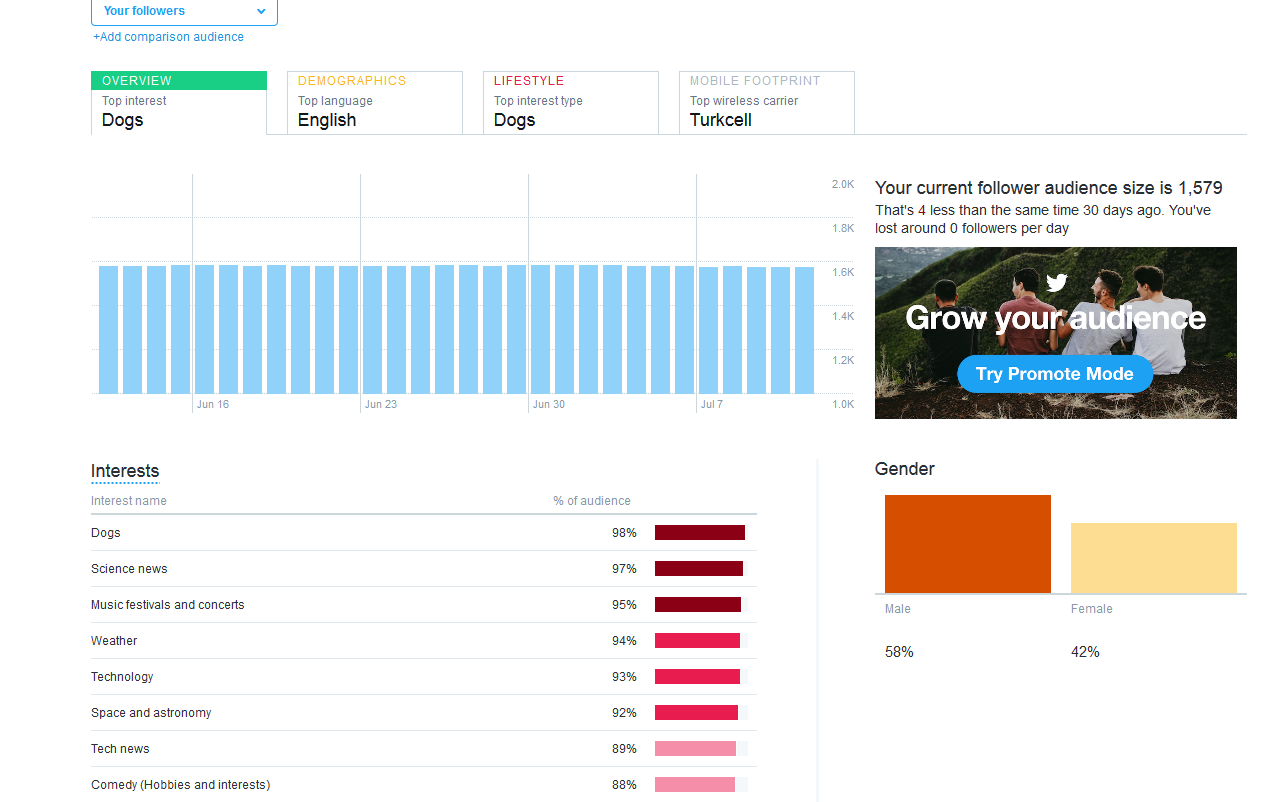Click the Jun 30 chart date label

(549, 404)
